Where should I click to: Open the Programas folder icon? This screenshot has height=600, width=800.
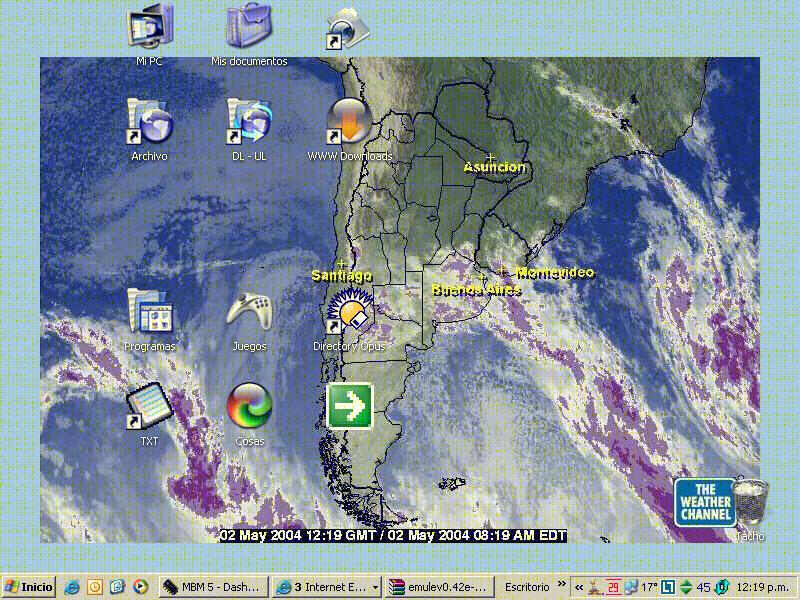click(x=150, y=312)
